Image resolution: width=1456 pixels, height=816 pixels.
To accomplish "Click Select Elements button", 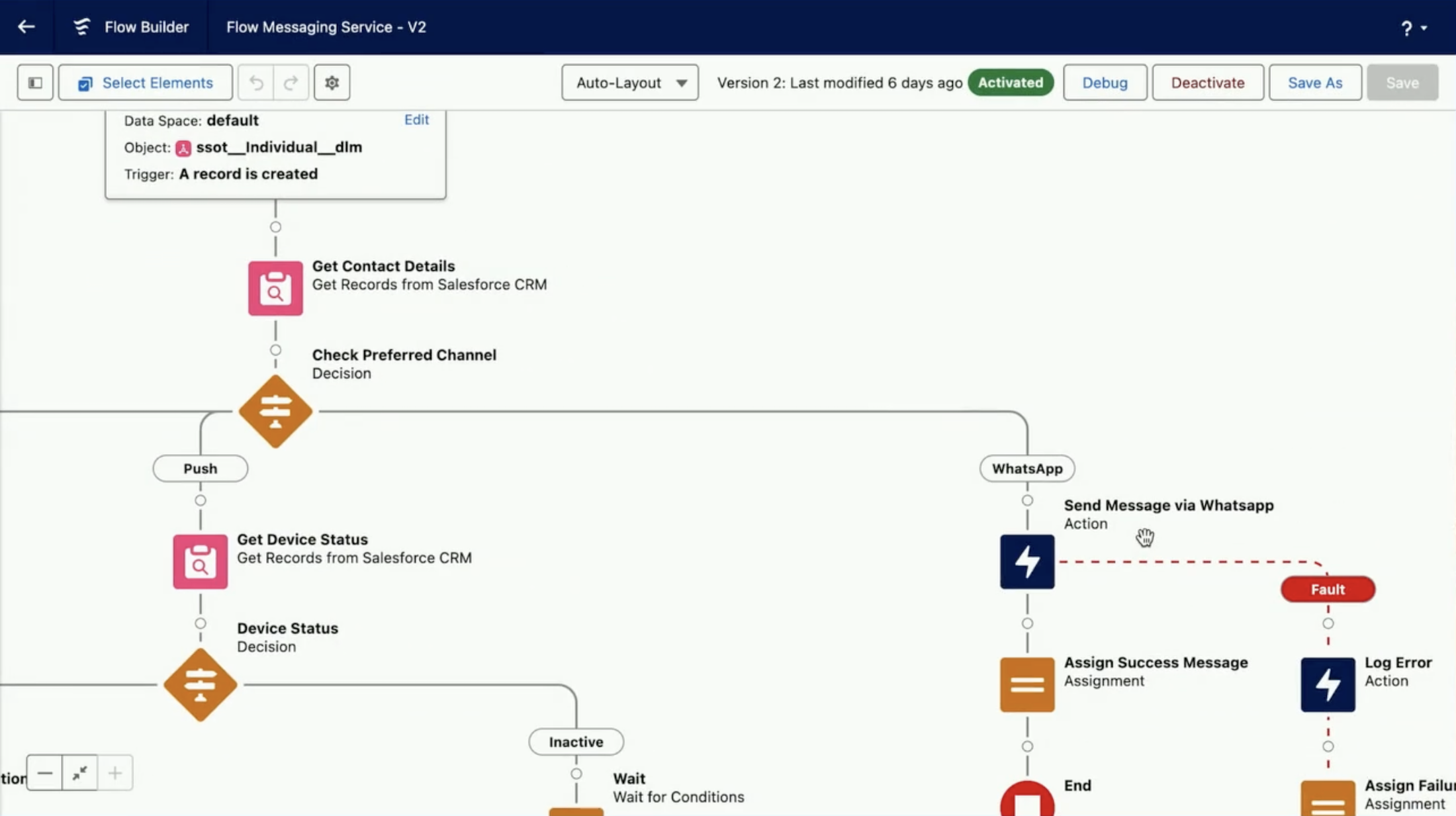I will pos(146,83).
